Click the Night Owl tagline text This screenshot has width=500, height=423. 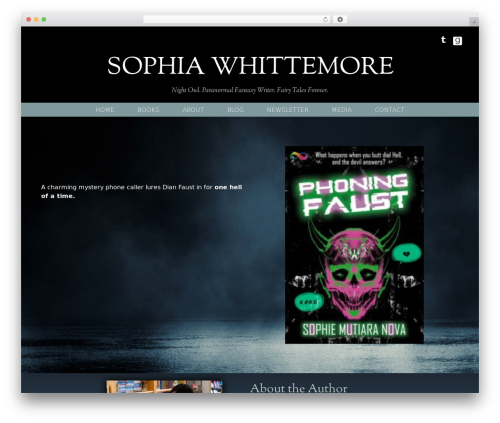click(x=250, y=90)
